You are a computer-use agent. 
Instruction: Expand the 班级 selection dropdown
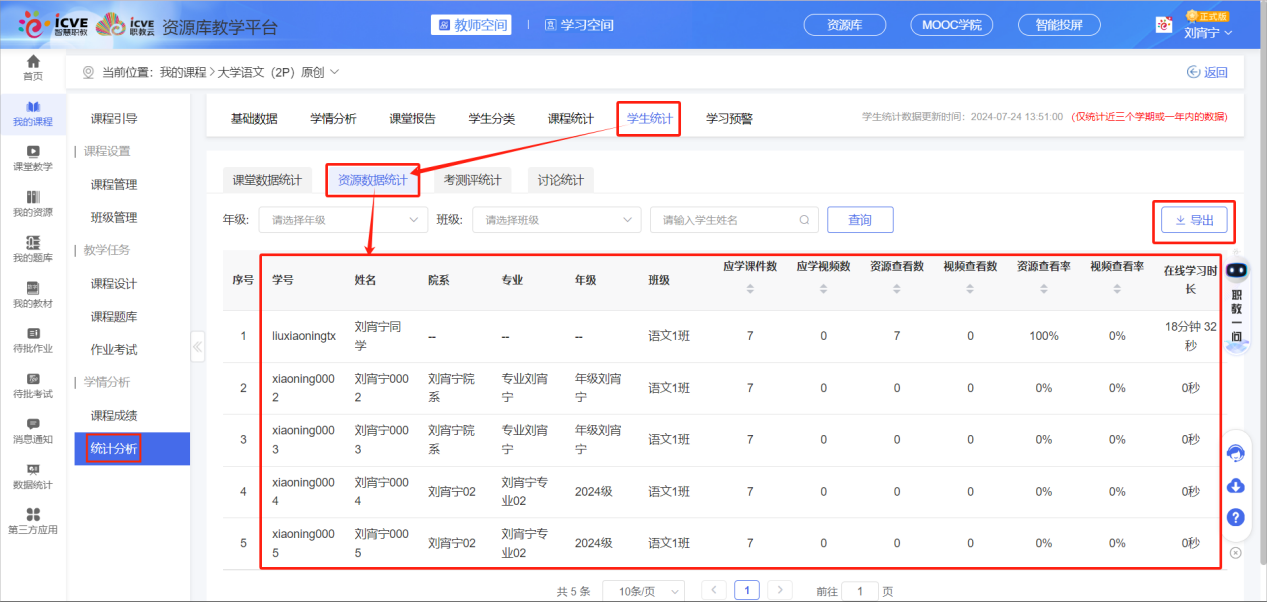pyautogui.click(x=556, y=220)
